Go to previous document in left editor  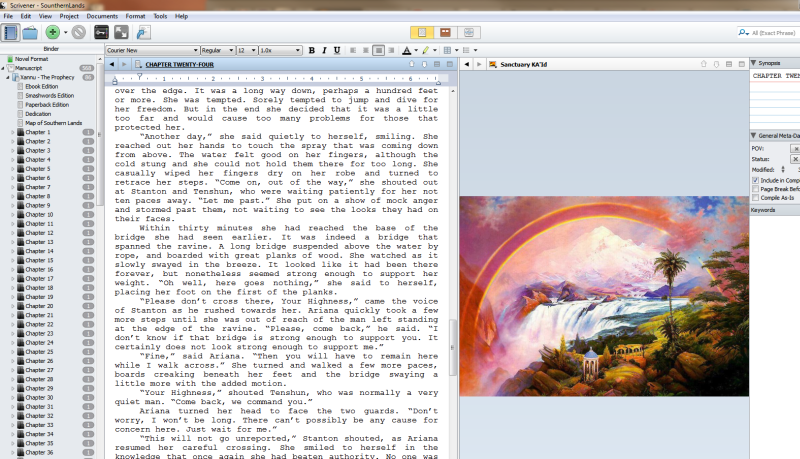tap(412, 64)
